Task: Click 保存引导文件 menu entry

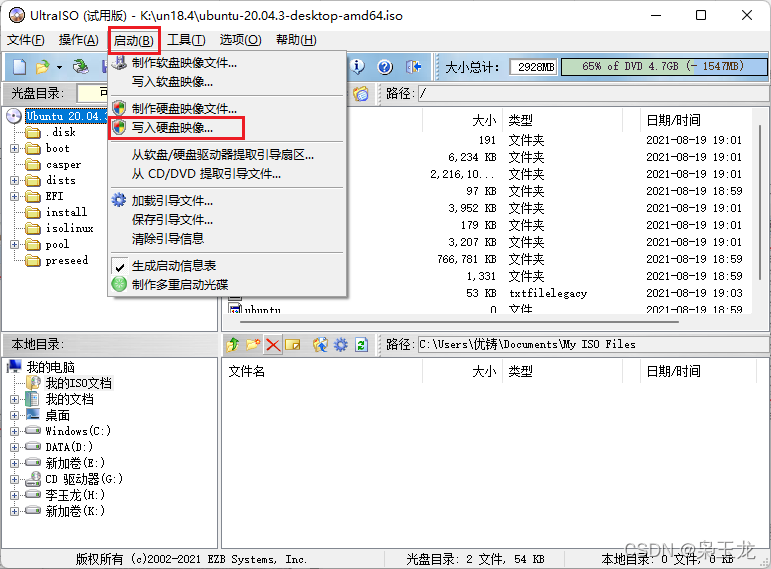Action: tap(172, 220)
